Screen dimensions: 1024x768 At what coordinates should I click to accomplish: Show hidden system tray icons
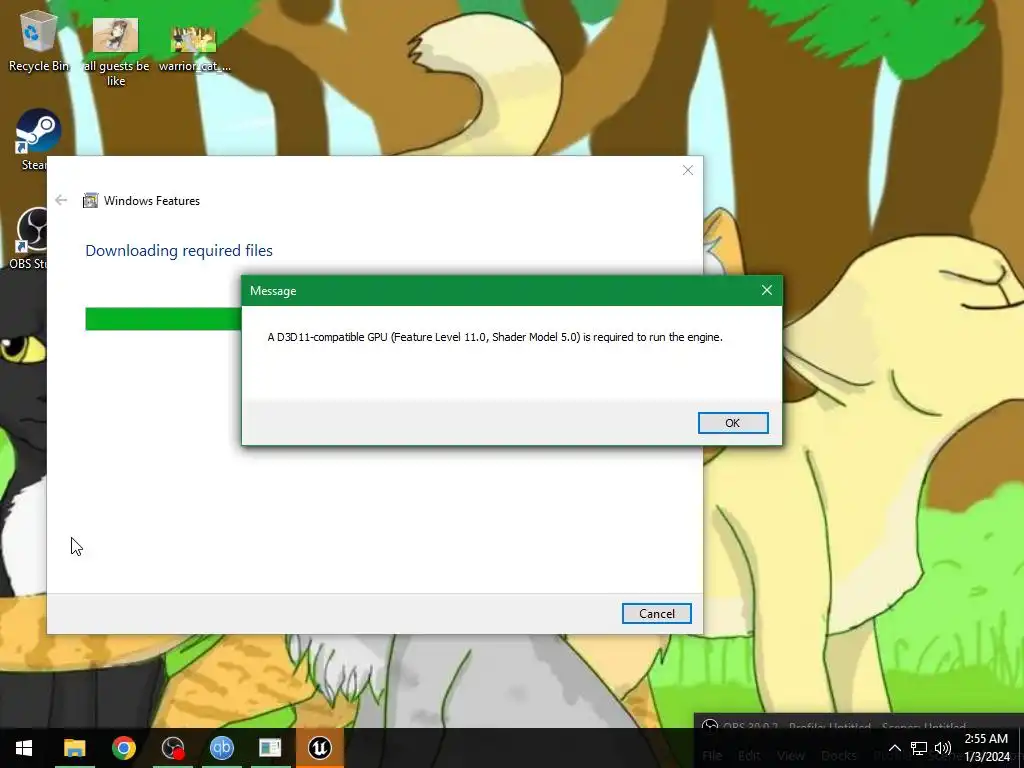click(895, 748)
